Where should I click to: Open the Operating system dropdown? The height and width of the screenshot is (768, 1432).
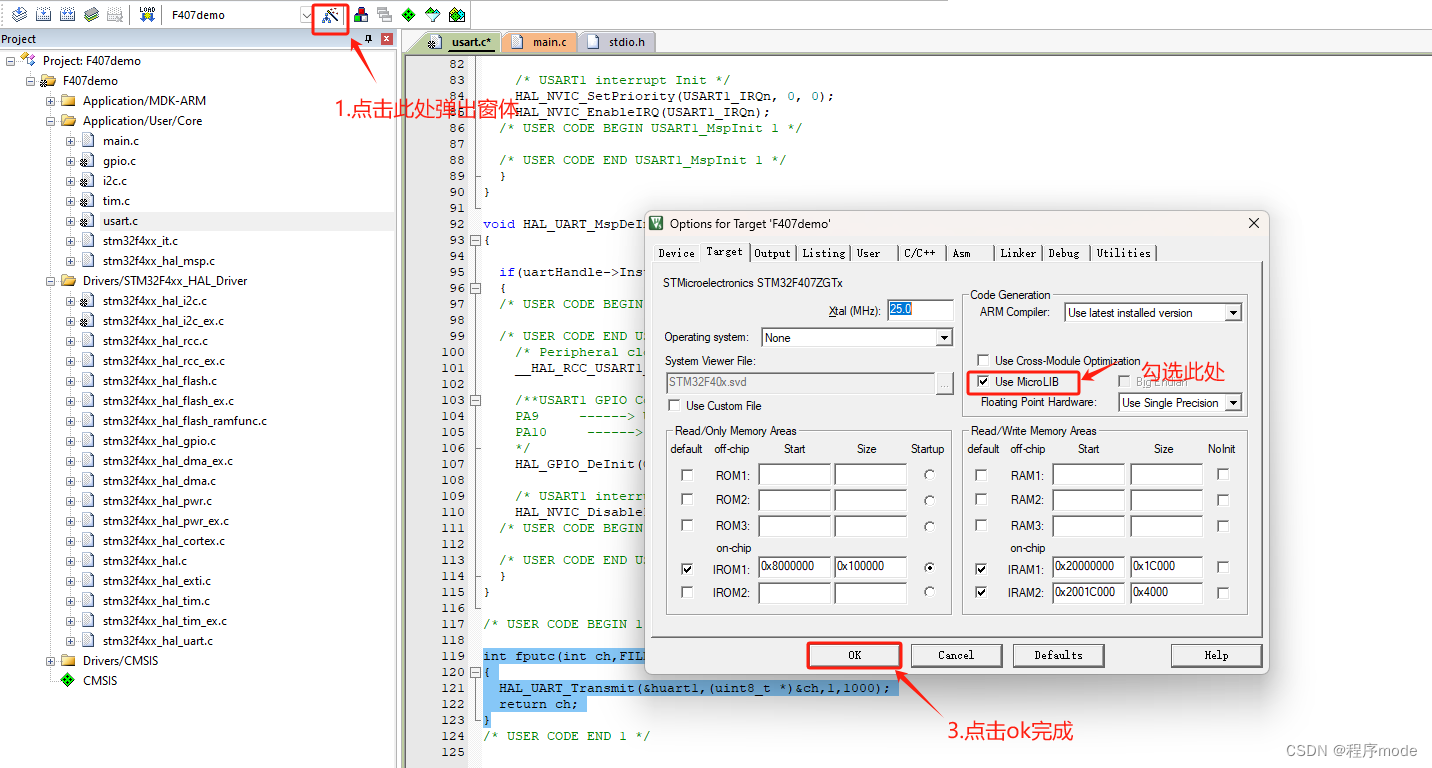[944, 338]
